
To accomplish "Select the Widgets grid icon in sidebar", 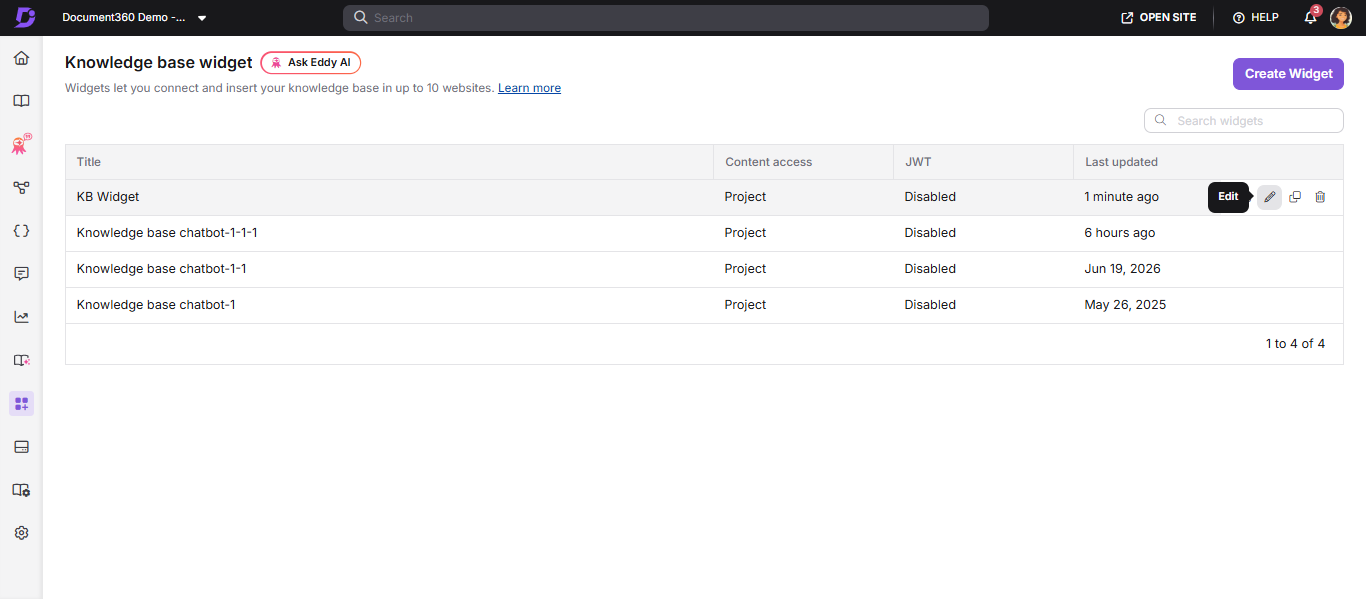I will click(x=21, y=404).
